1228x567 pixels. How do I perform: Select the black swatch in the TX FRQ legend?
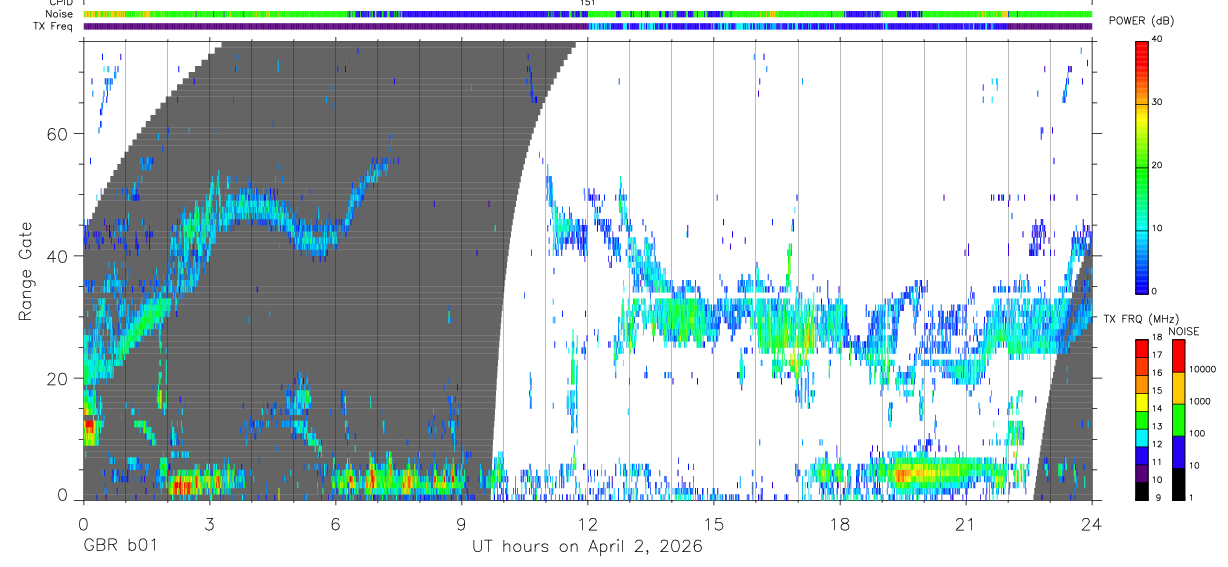click(1142, 491)
